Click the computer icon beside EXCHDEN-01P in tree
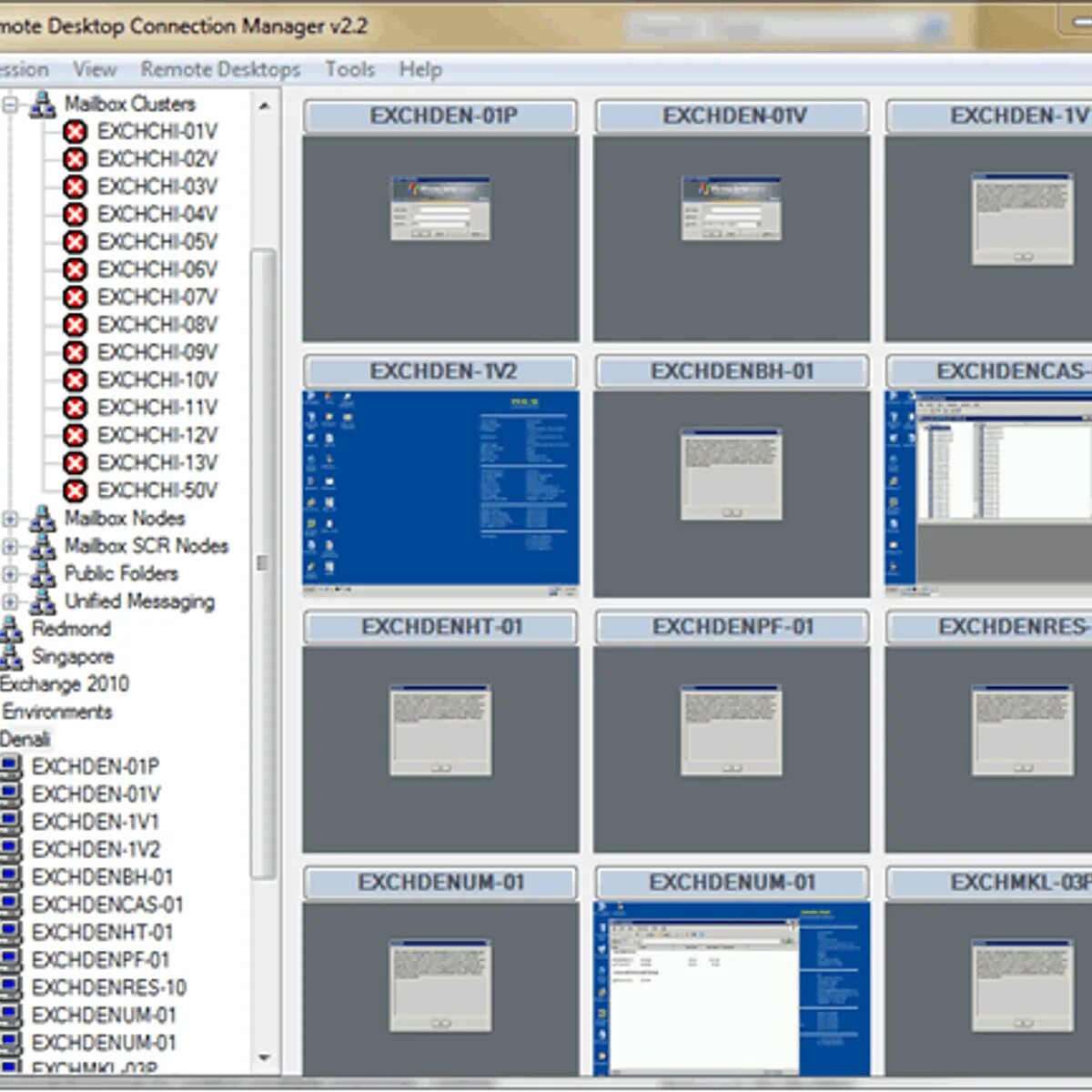 [11, 767]
